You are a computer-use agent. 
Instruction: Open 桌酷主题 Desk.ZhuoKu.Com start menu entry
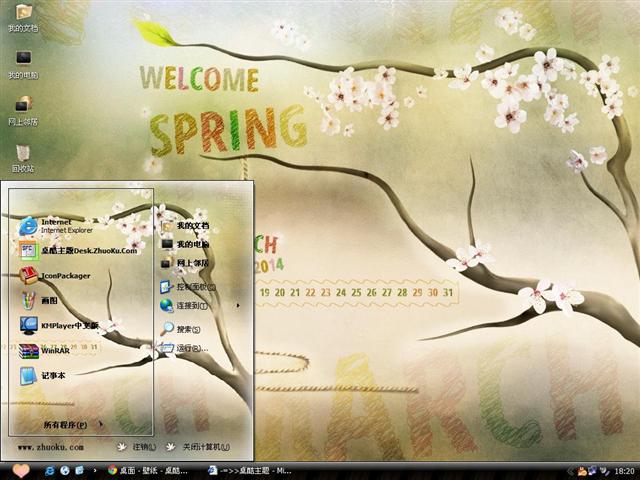(x=78, y=250)
